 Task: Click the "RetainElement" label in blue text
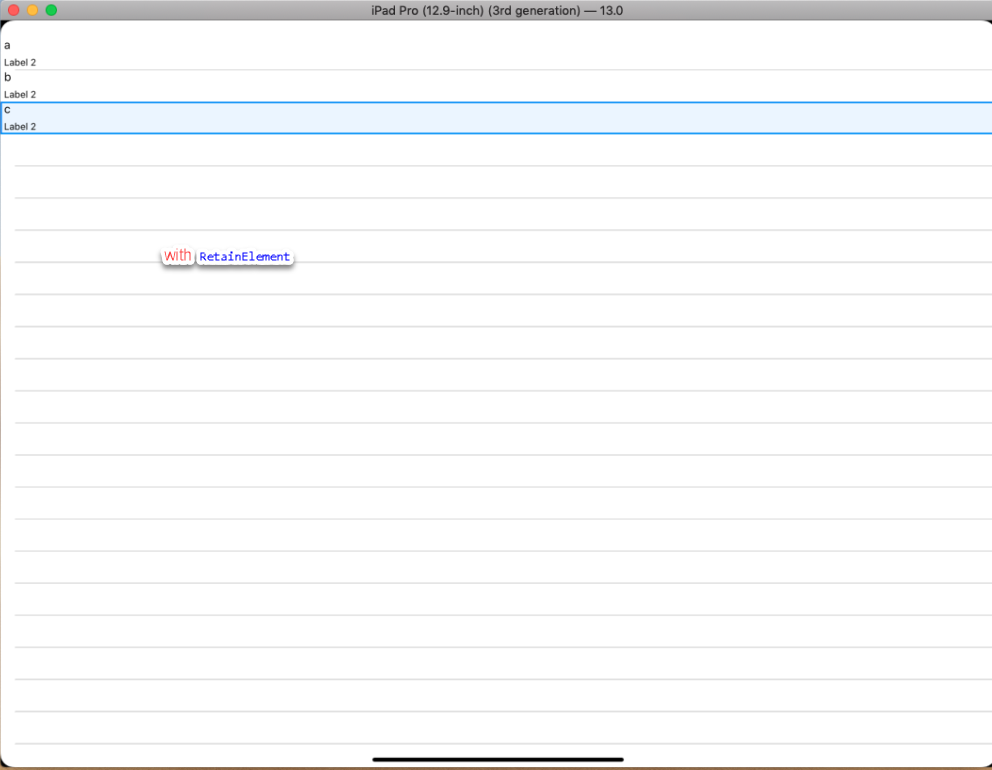point(245,257)
